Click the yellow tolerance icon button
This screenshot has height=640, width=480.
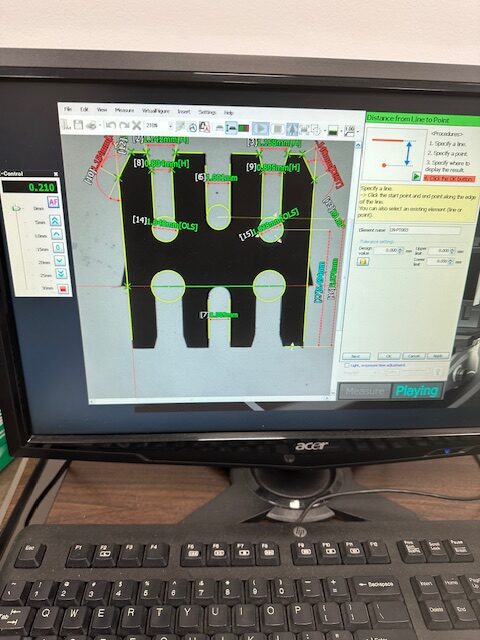coord(362,261)
